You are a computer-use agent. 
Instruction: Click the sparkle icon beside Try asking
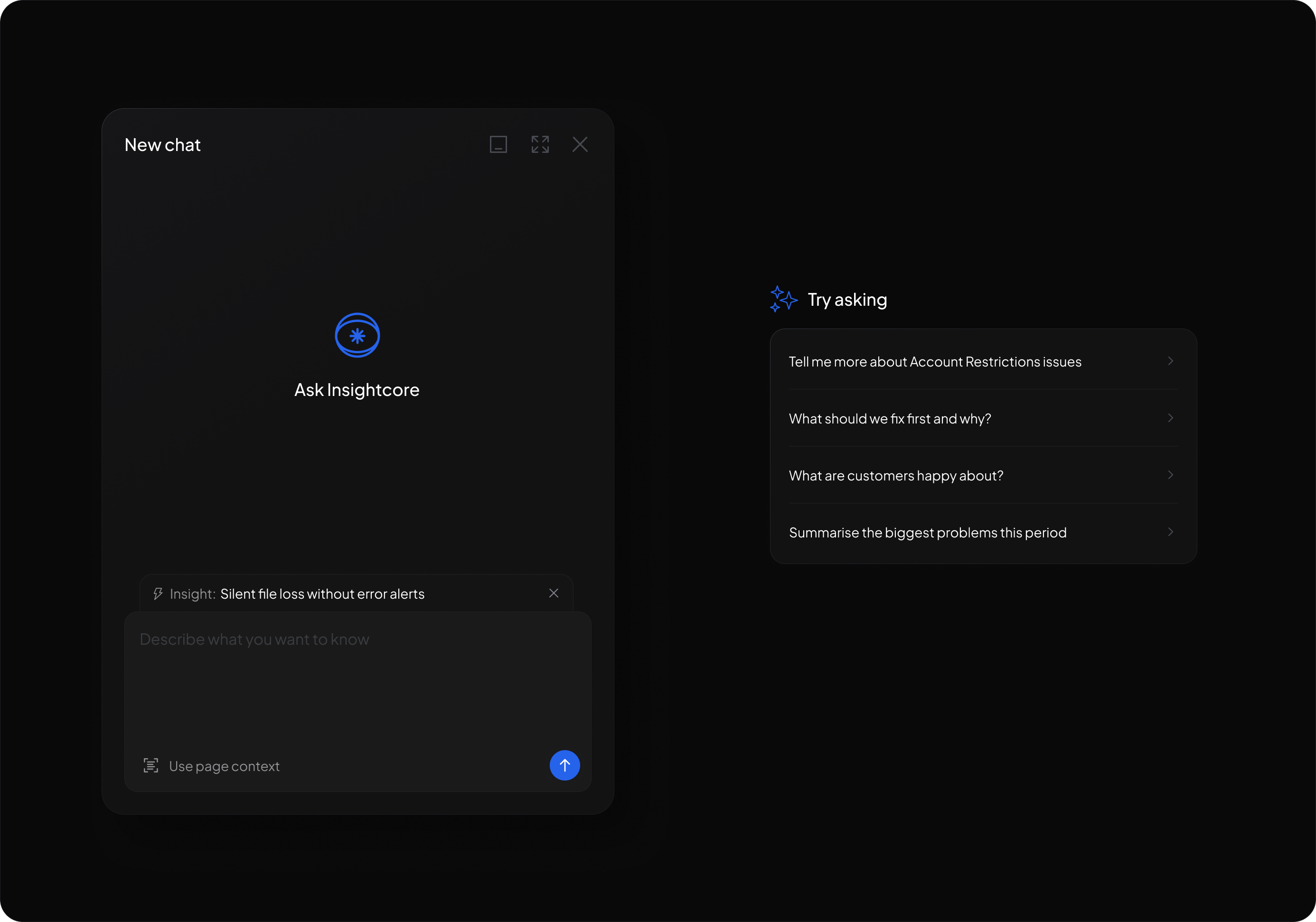(x=783, y=299)
